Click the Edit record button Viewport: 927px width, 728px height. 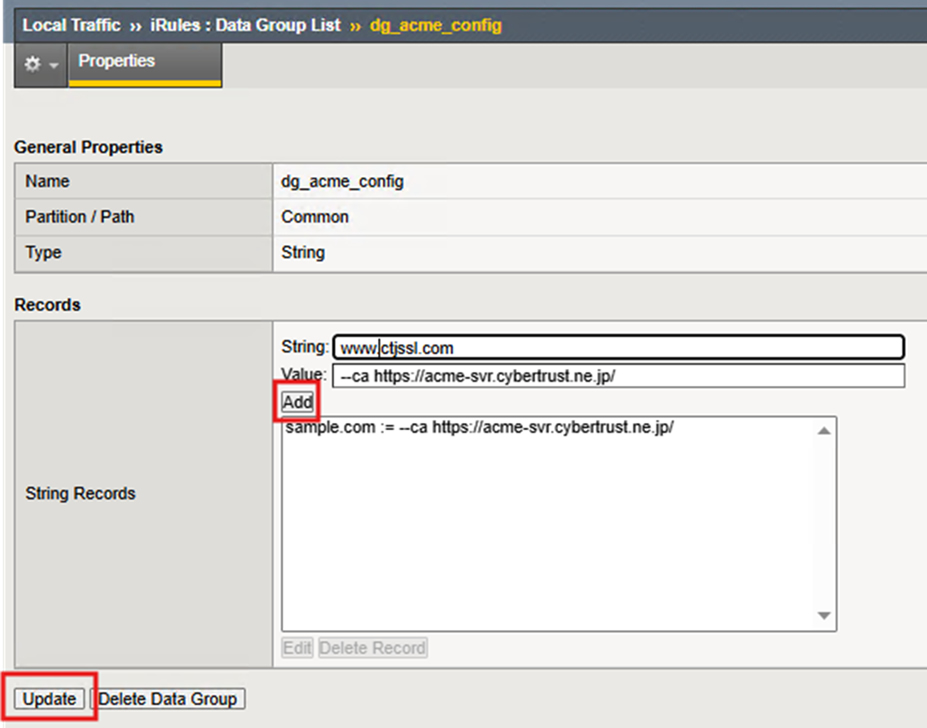[x=297, y=648]
